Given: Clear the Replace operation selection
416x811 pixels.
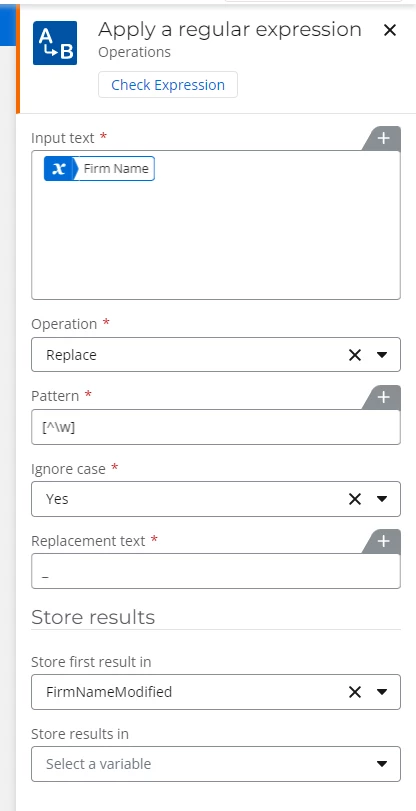Looking at the screenshot, I should coord(355,355).
